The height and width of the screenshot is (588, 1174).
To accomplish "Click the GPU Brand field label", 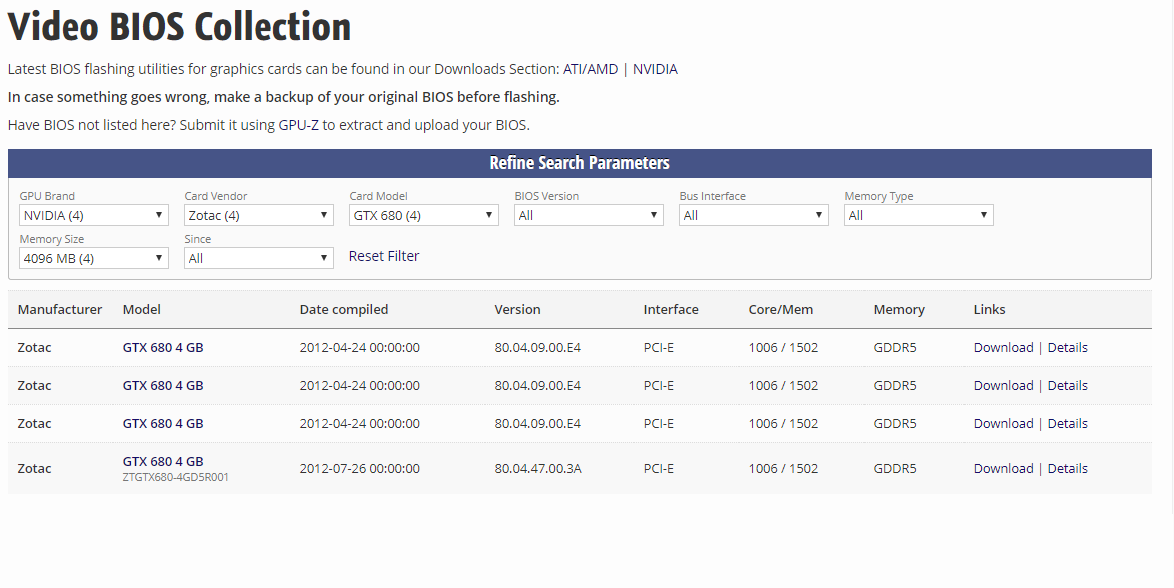I will (47, 196).
